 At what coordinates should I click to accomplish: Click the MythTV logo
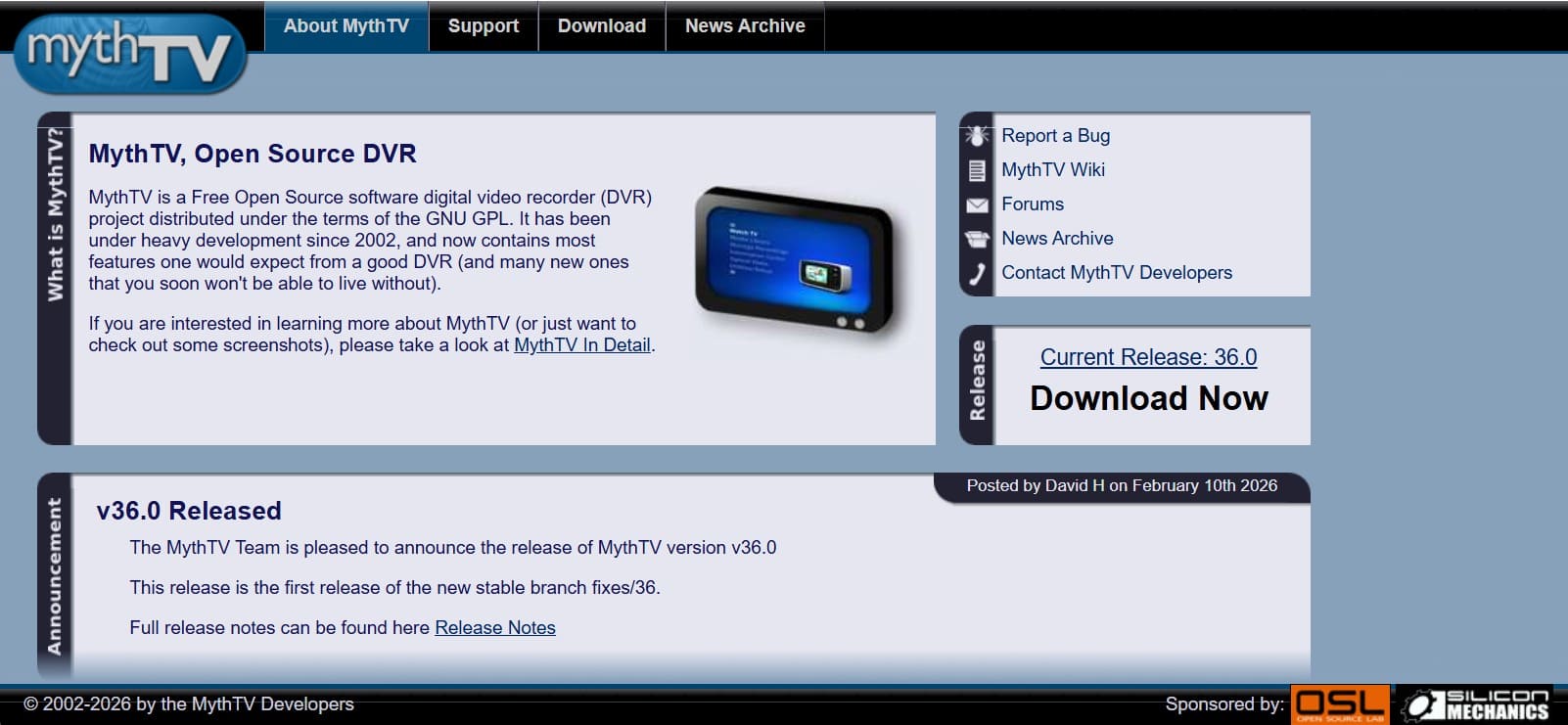tap(130, 54)
